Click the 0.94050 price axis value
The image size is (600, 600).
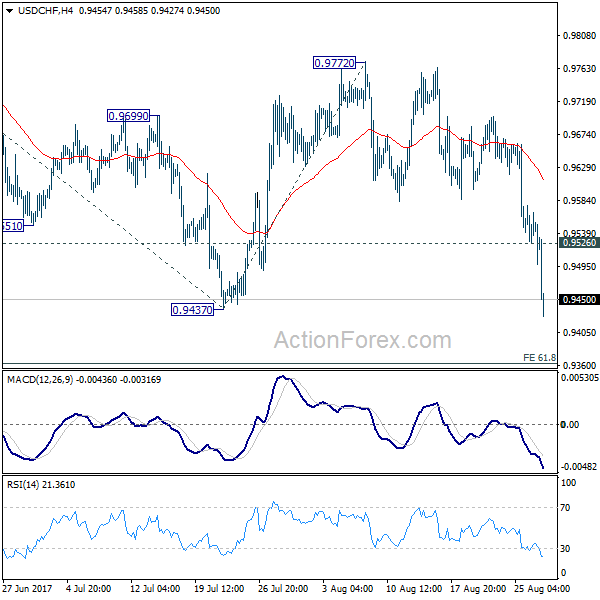tap(579, 333)
